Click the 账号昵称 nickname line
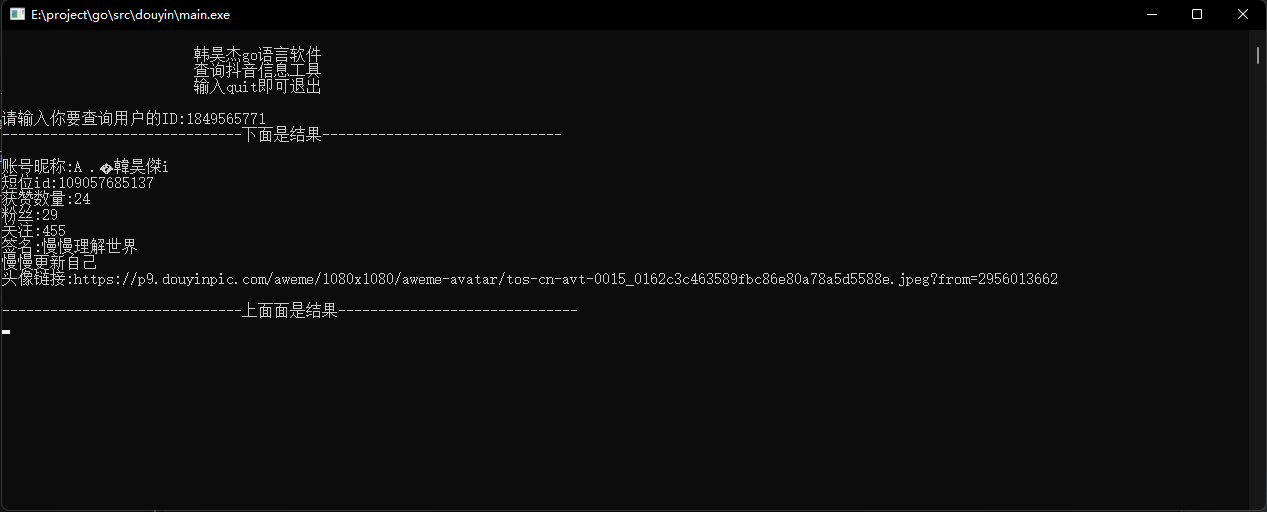Viewport: 1267px width, 512px height. point(85,167)
